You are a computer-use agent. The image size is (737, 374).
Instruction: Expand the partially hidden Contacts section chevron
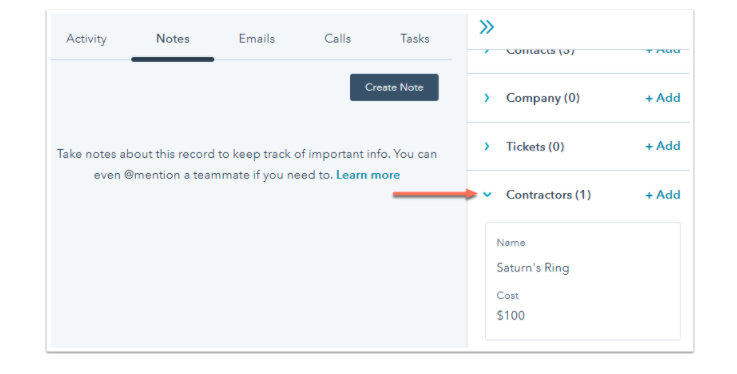pos(487,50)
